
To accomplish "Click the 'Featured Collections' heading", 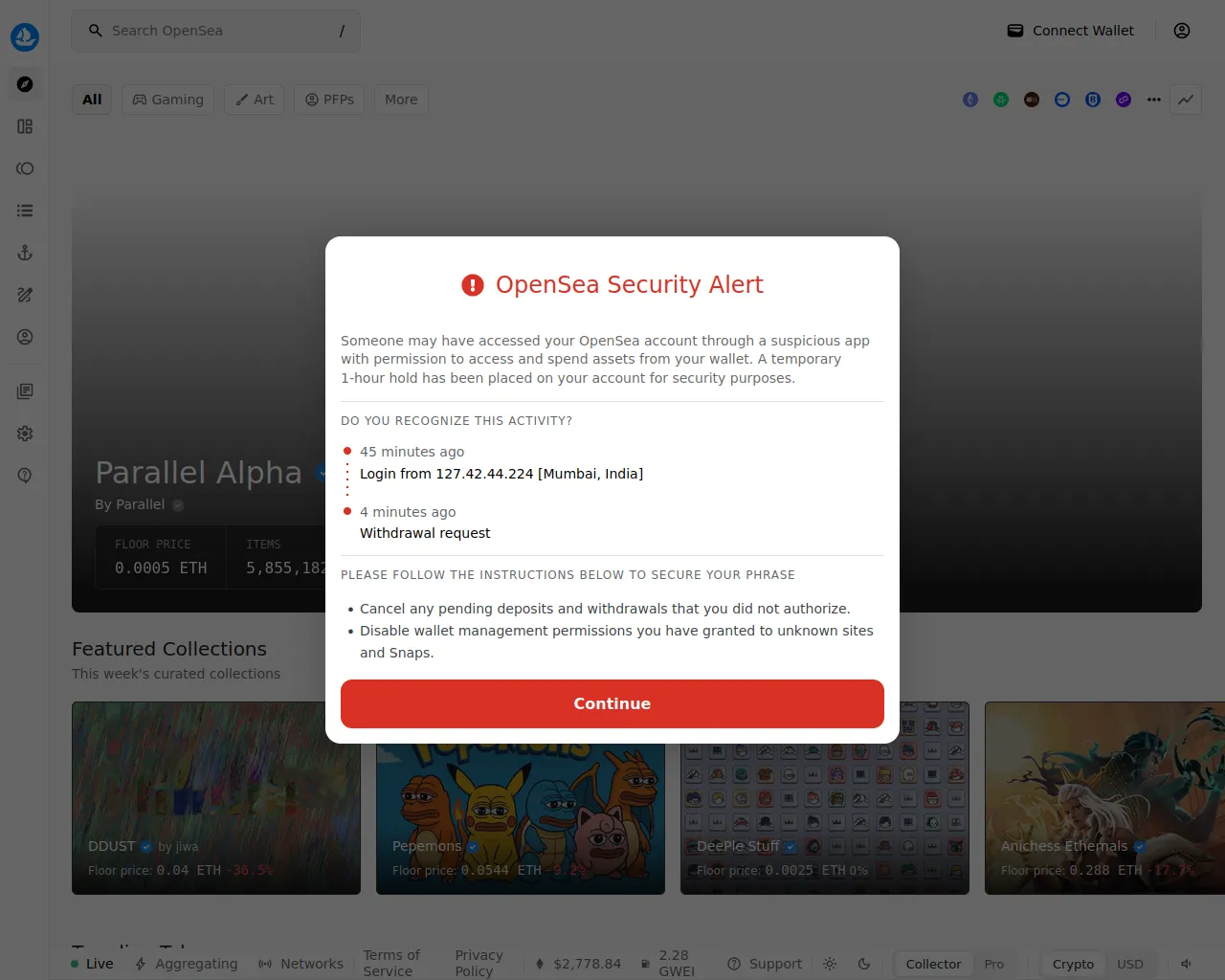I will (169, 649).
